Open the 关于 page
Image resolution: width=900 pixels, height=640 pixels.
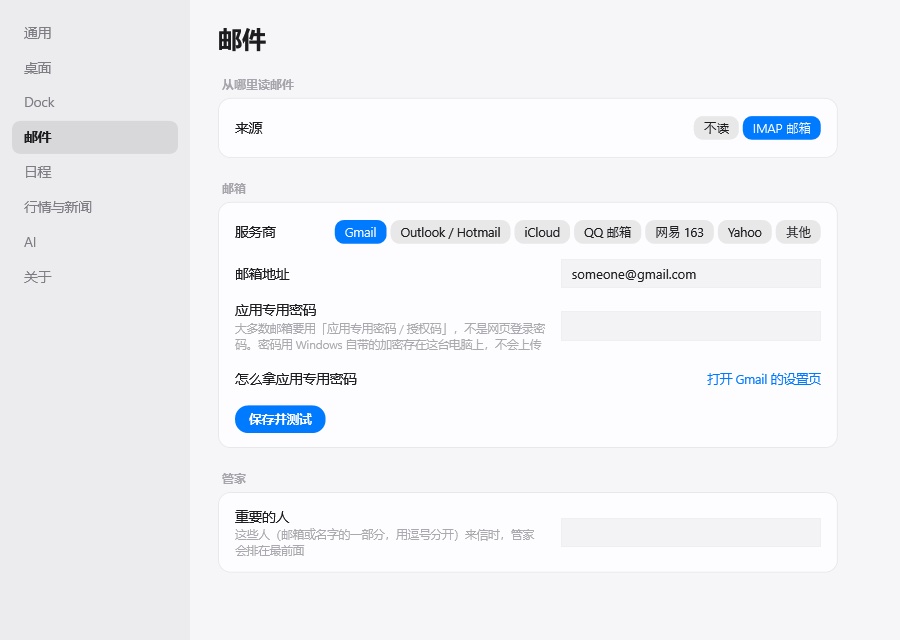95,277
